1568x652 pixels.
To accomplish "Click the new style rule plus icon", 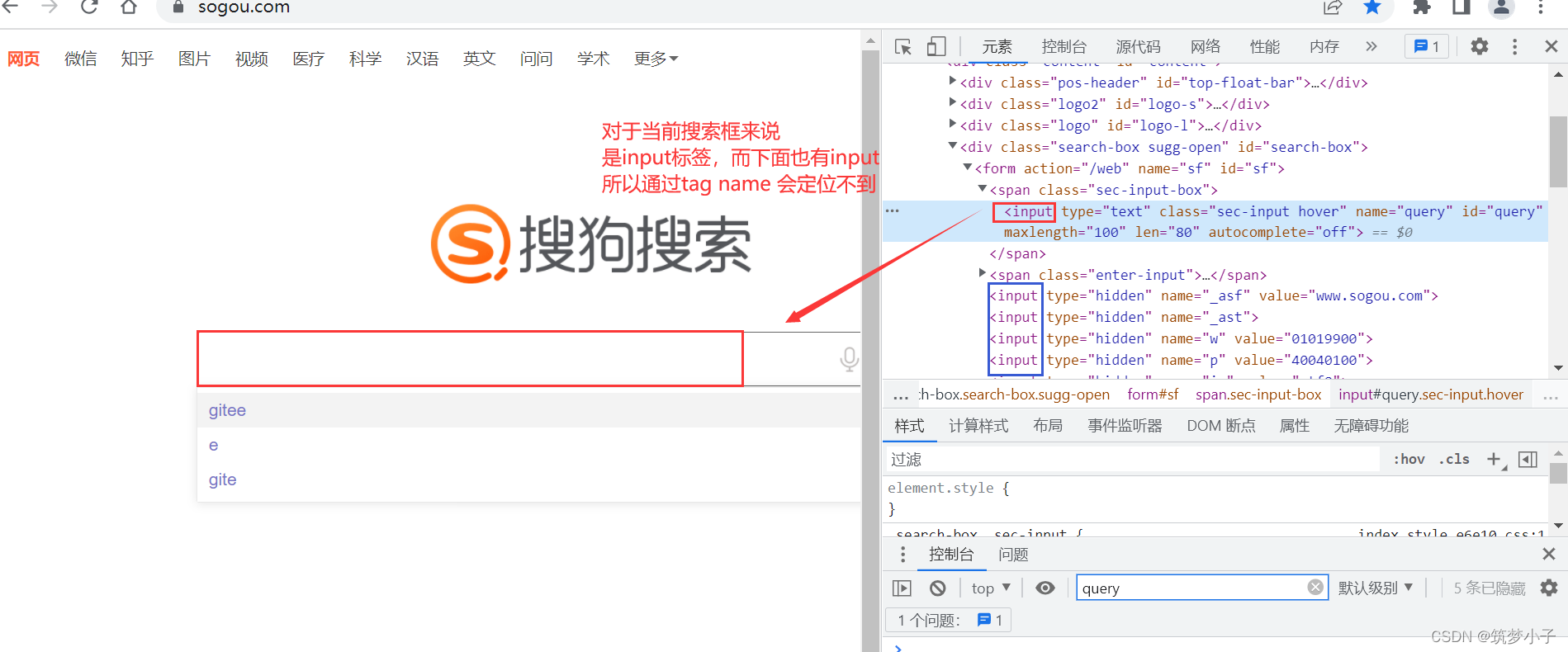I will (1495, 460).
